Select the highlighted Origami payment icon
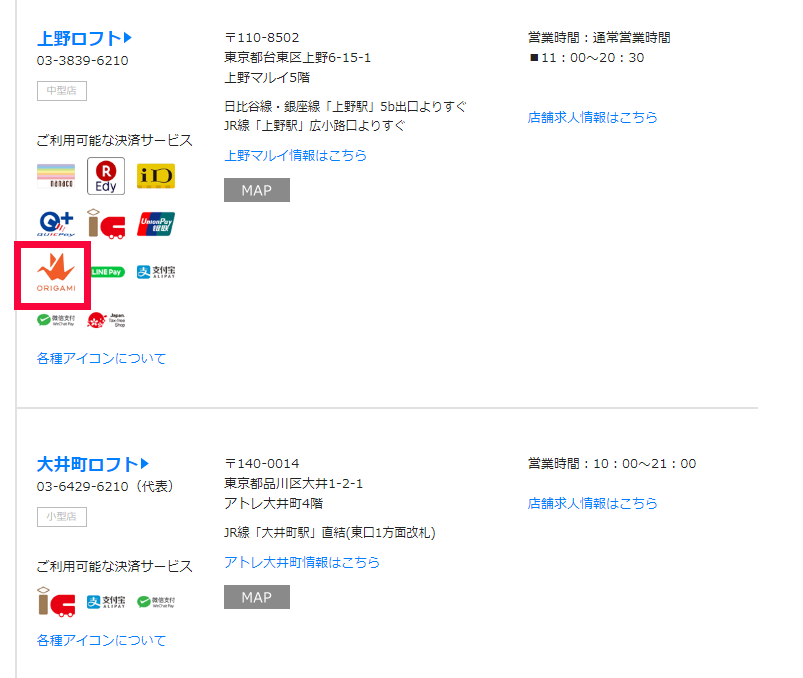The image size is (803, 678). [x=55, y=273]
